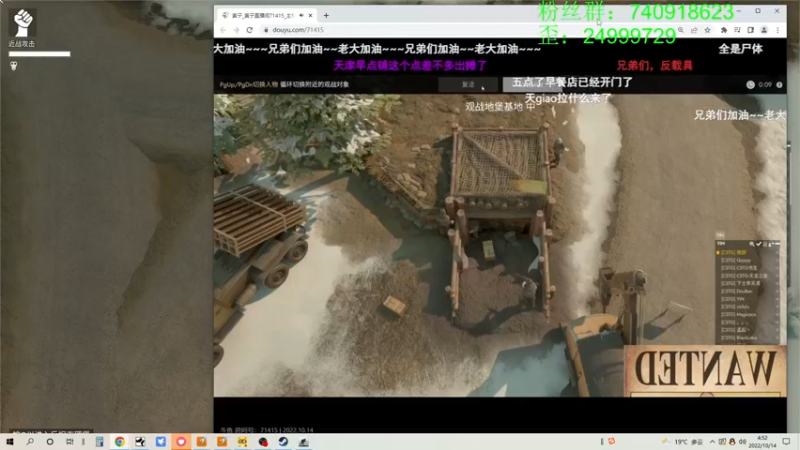Open the Windows Start menu

[10, 442]
